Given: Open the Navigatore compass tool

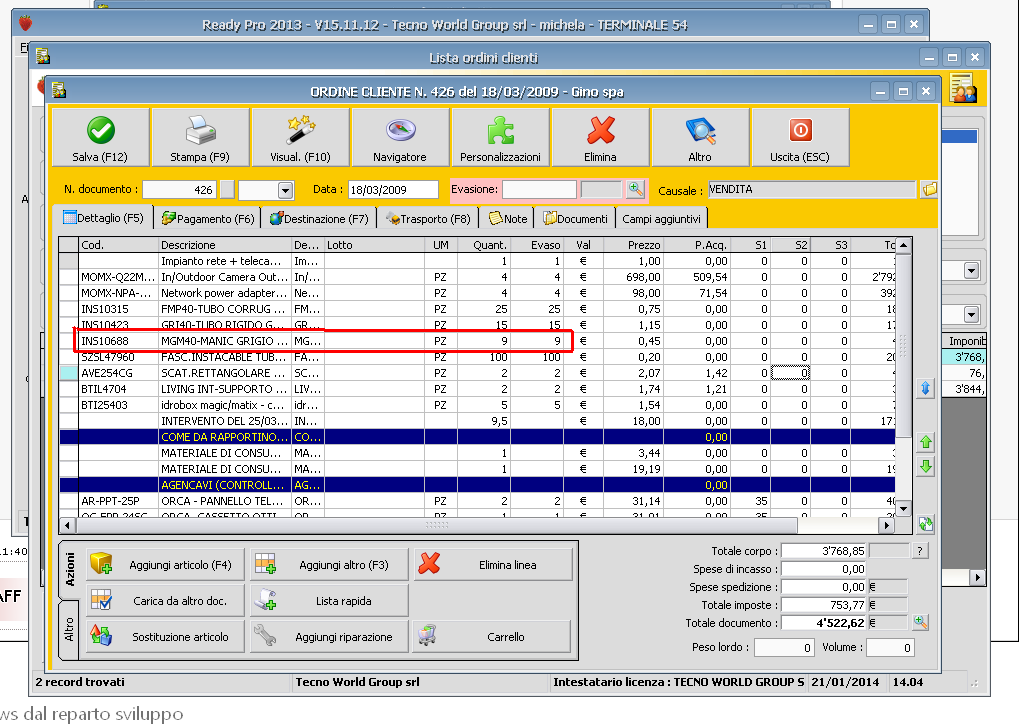Looking at the screenshot, I should coord(400,138).
